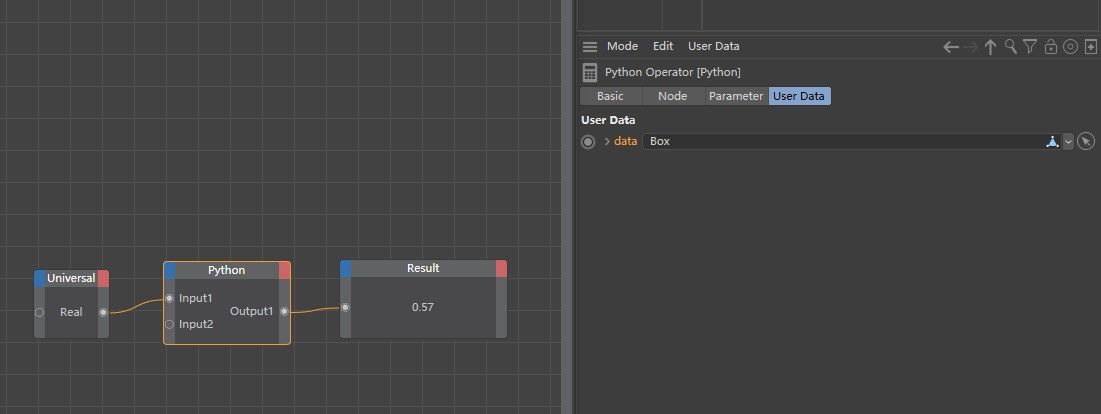Click the blue input corner of Python node
This screenshot has height=414, width=1101.
[x=170, y=271]
